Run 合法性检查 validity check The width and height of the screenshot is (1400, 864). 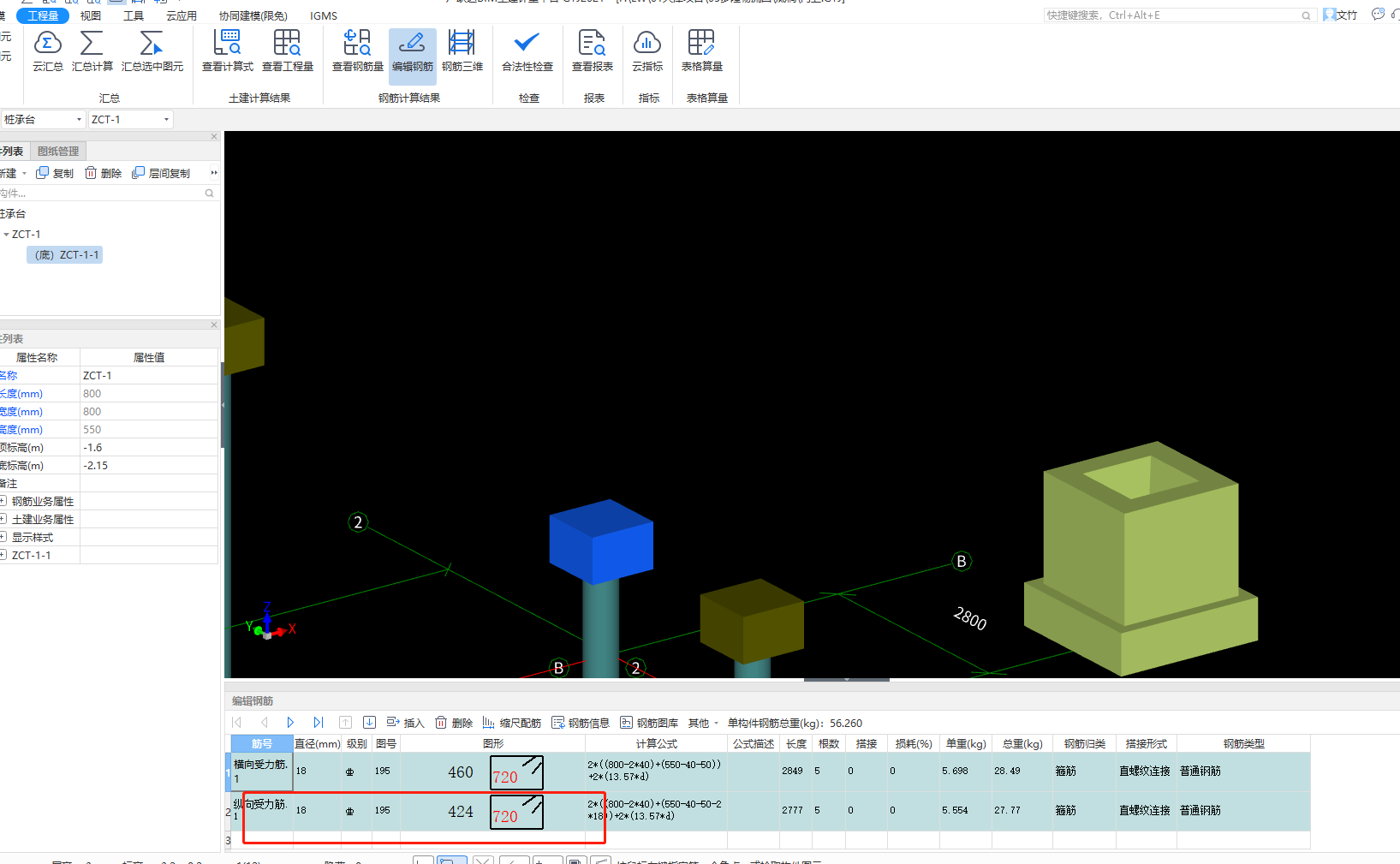tap(527, 51)
